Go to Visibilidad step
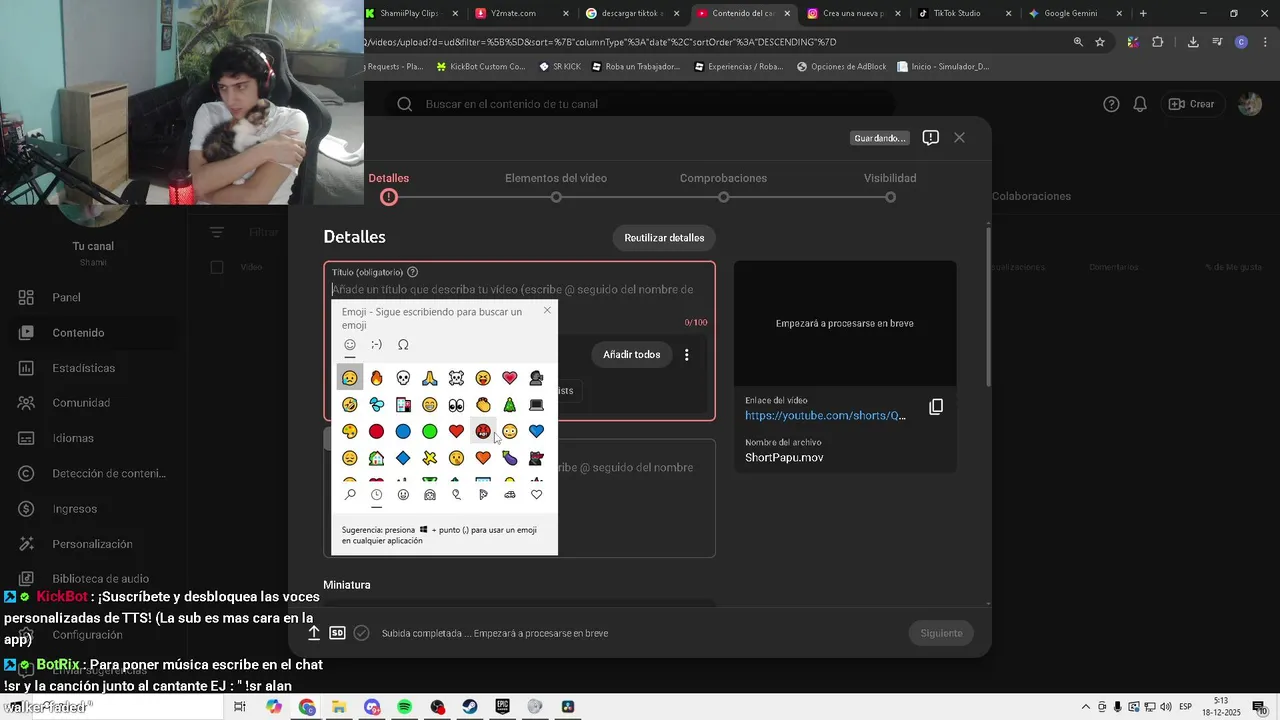The image size is (1280, 720). (x=890, y=188)
